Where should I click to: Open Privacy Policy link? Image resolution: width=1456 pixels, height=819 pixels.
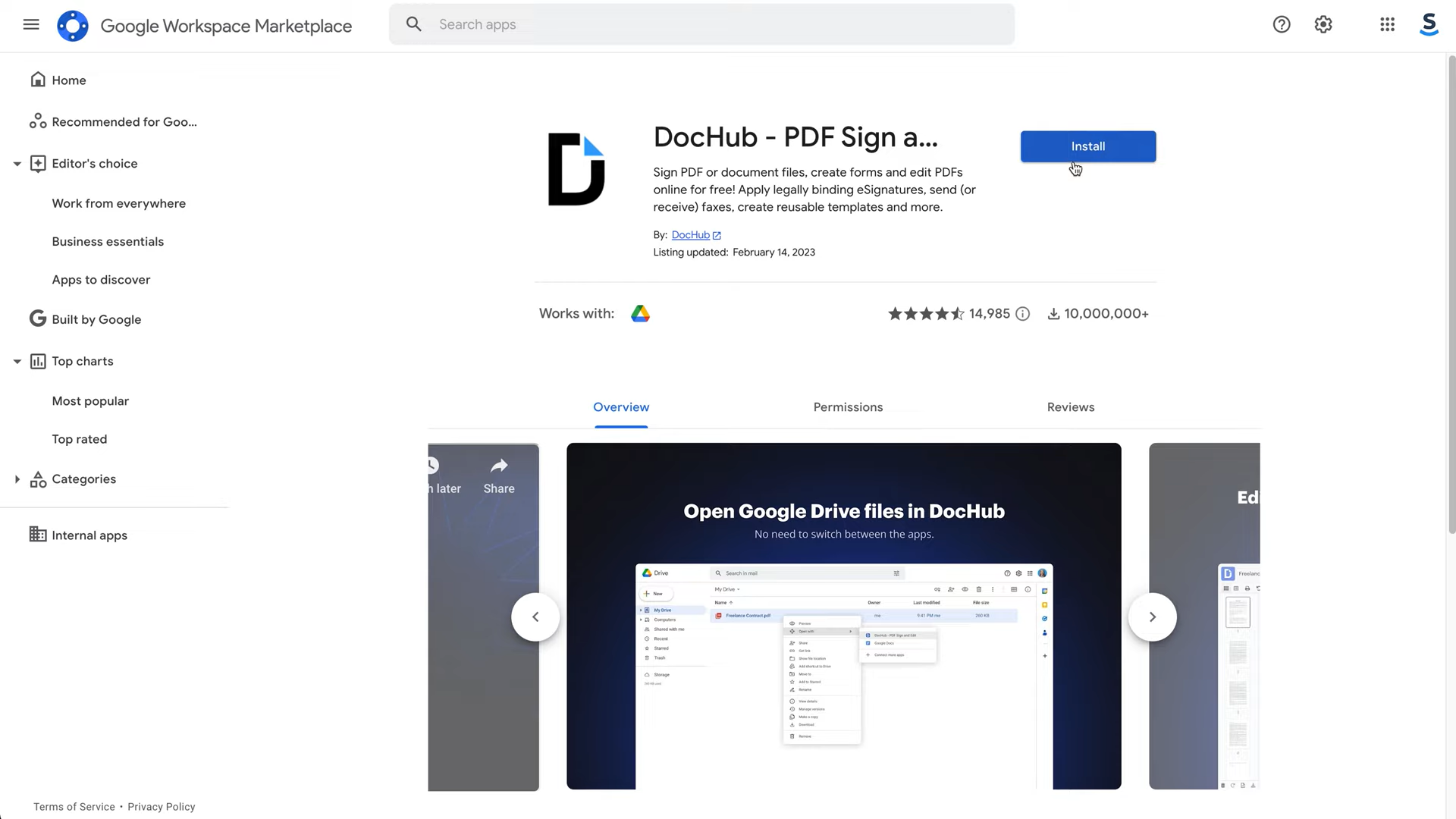162,807
